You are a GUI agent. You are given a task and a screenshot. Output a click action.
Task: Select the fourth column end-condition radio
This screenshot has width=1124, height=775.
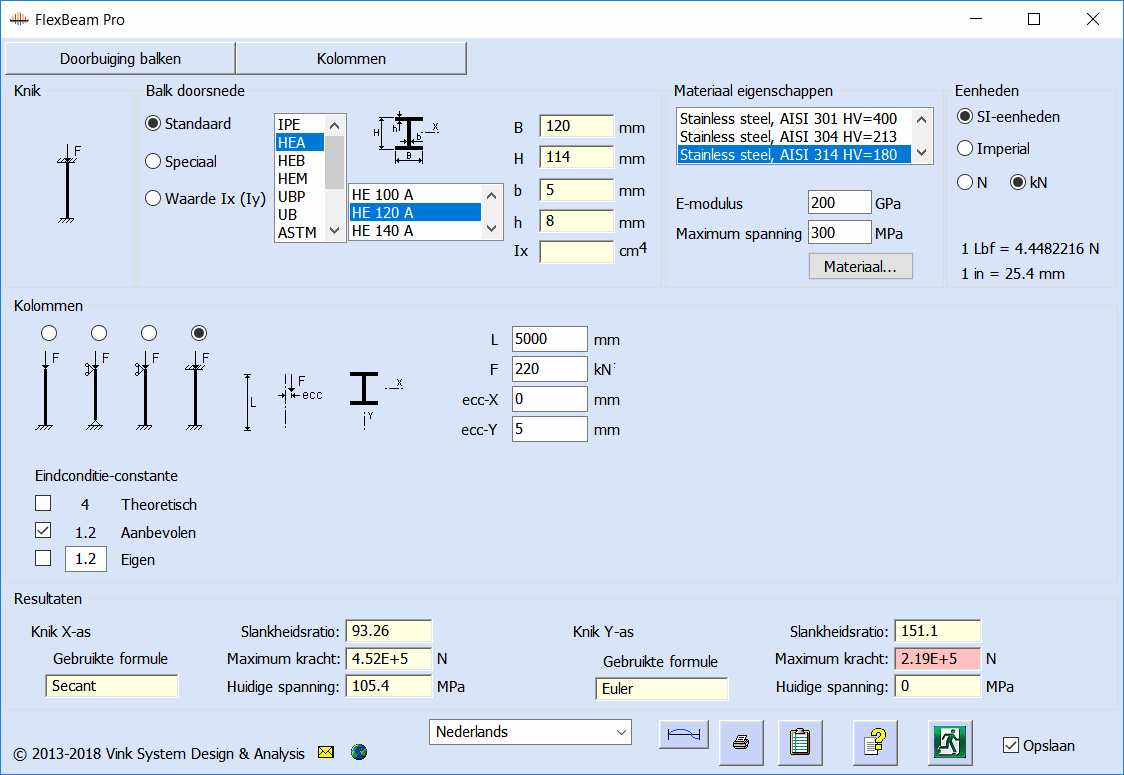click(x=199, y=333)
